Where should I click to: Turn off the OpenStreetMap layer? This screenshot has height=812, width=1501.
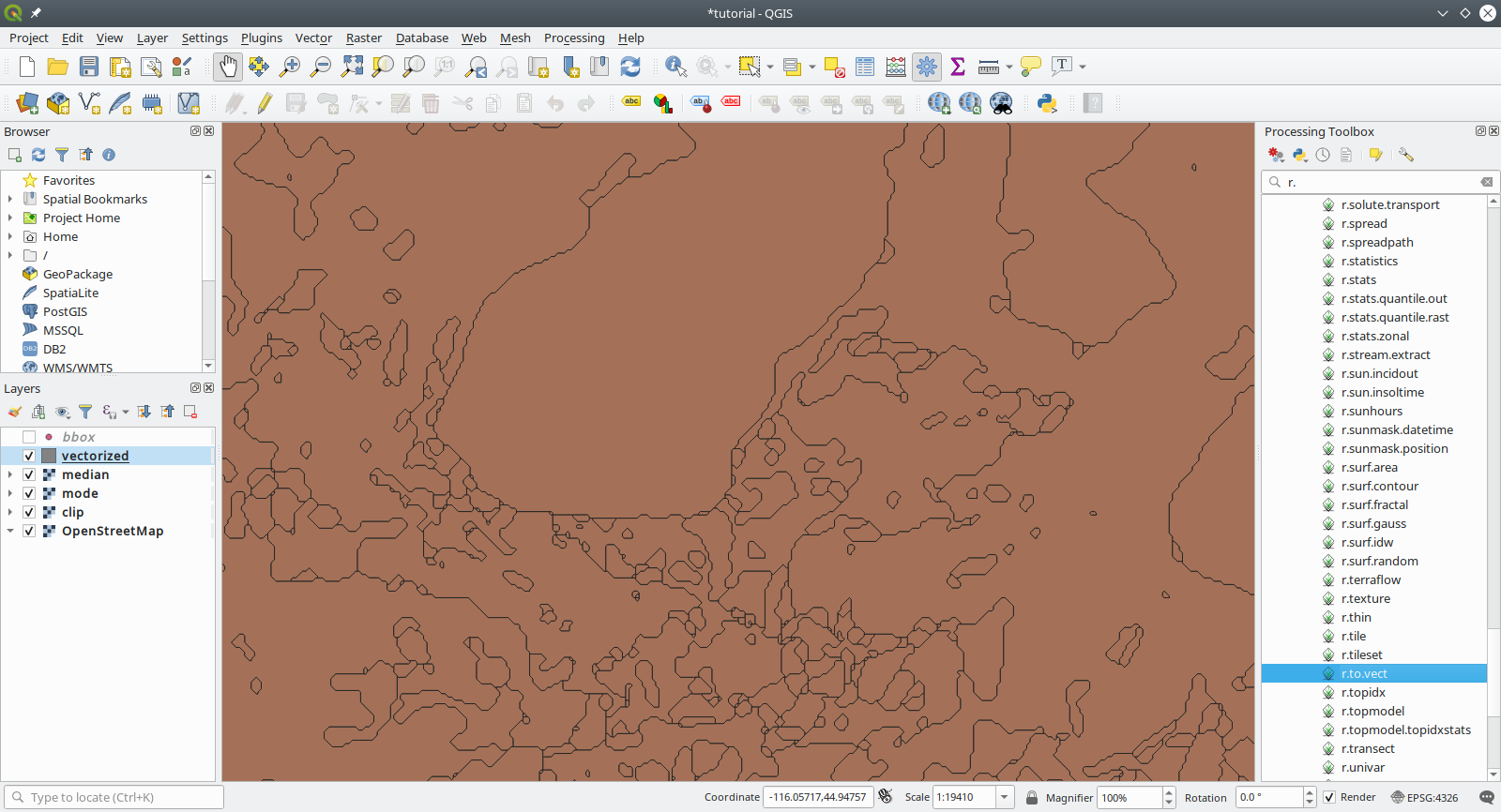point(29,531)
